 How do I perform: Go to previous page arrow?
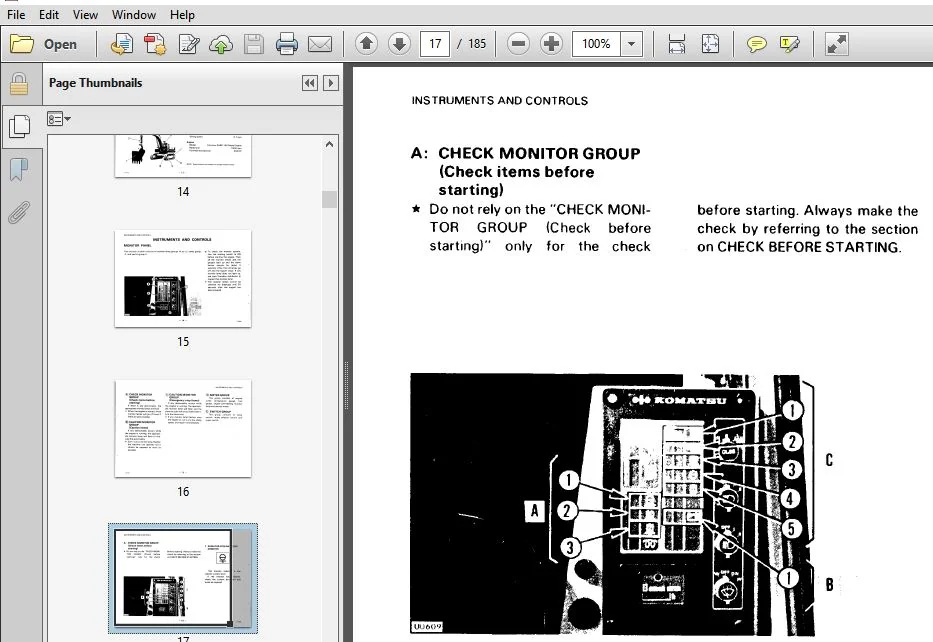[x=366, y=43]
